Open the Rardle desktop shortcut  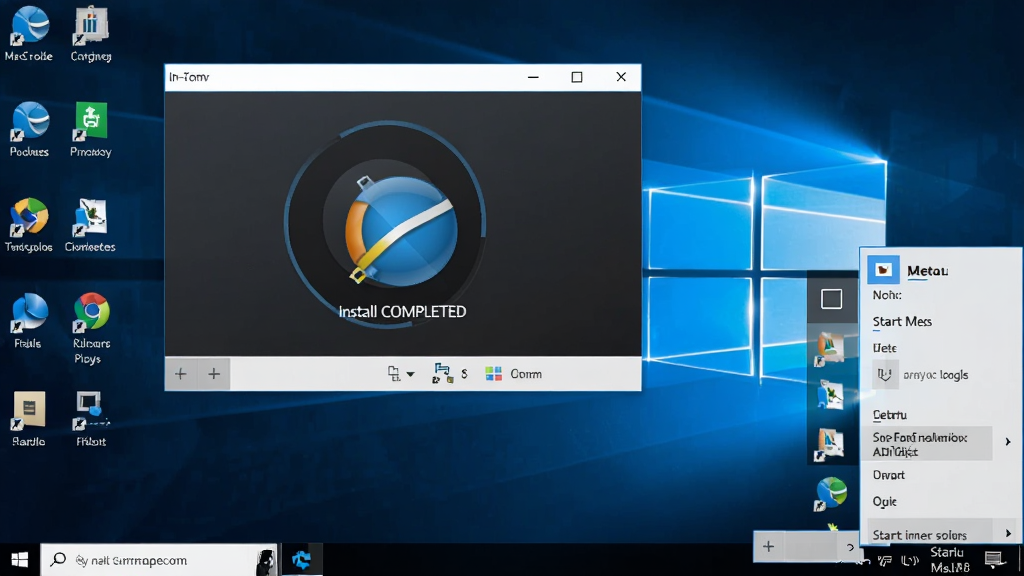[29, 418]
